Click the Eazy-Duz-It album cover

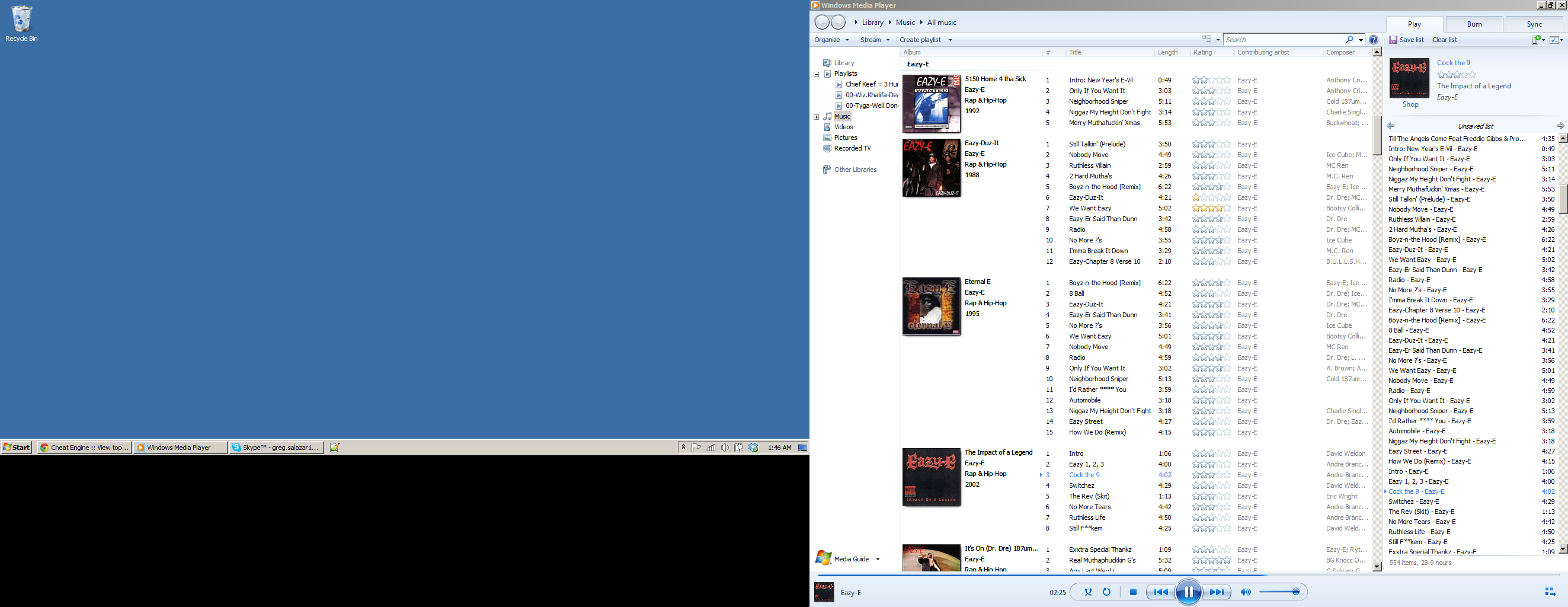(x=931, y=167)
